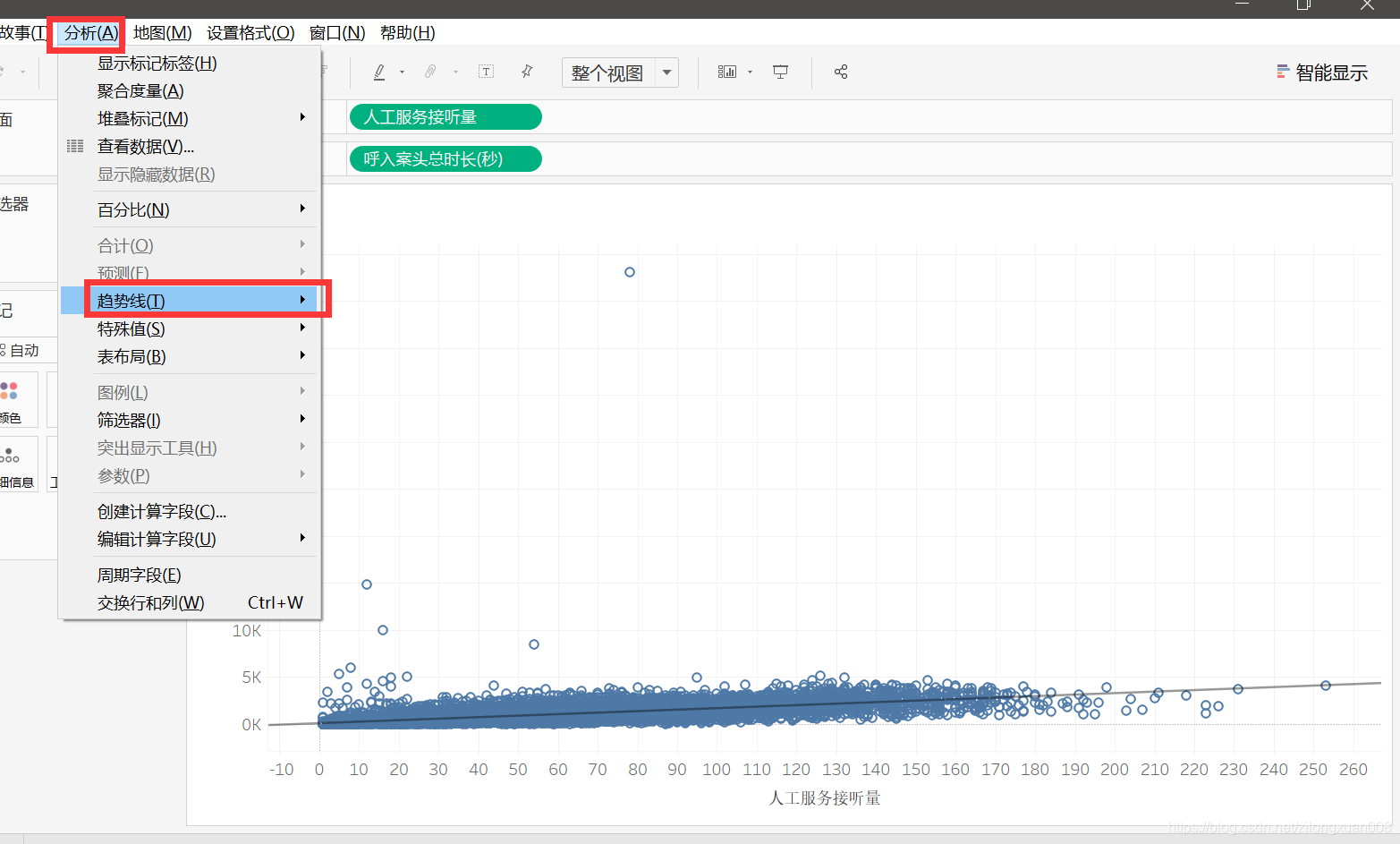Viewport: 1400px width, 844px height.
Task: Click the Ctrl+W shortcut text
Action: (276, 602)
